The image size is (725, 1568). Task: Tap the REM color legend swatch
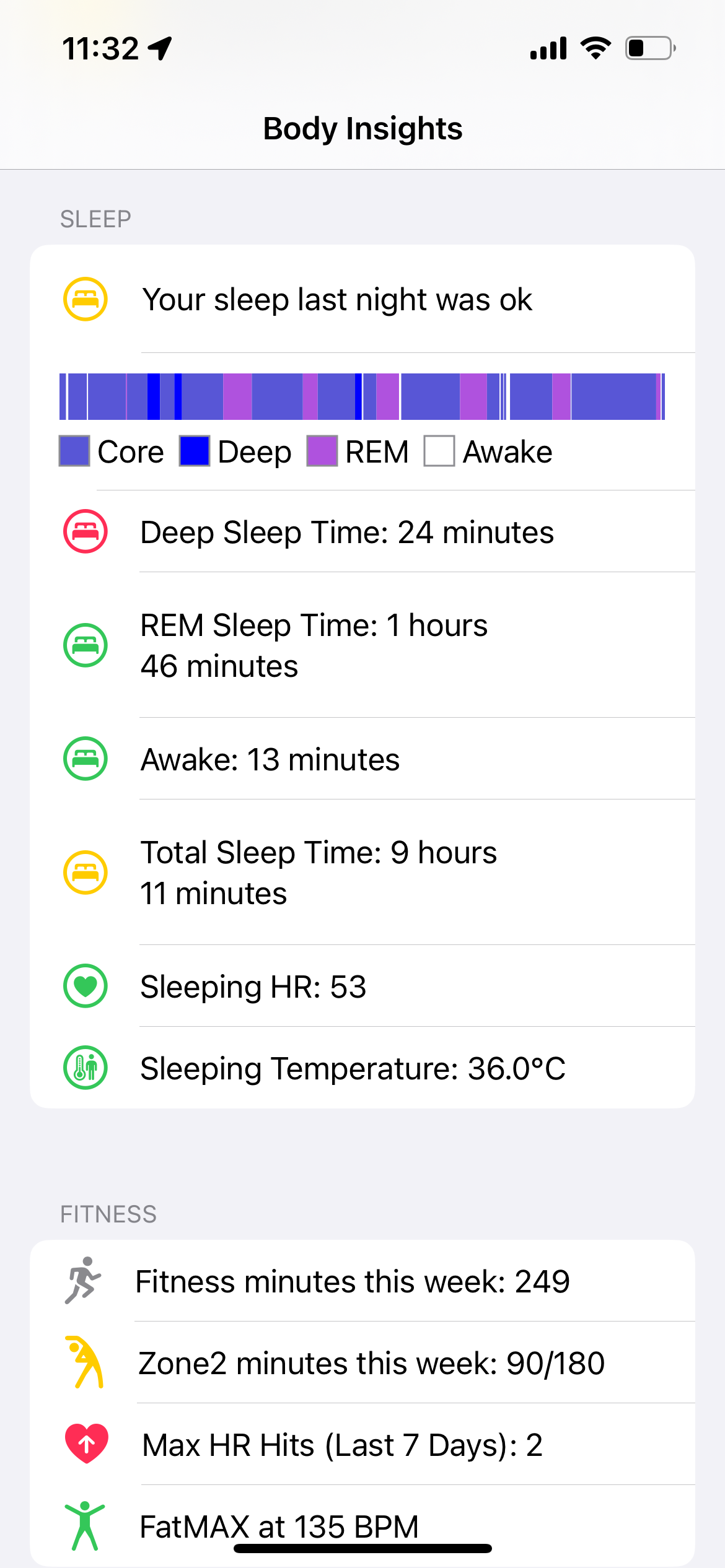point(322,451)
